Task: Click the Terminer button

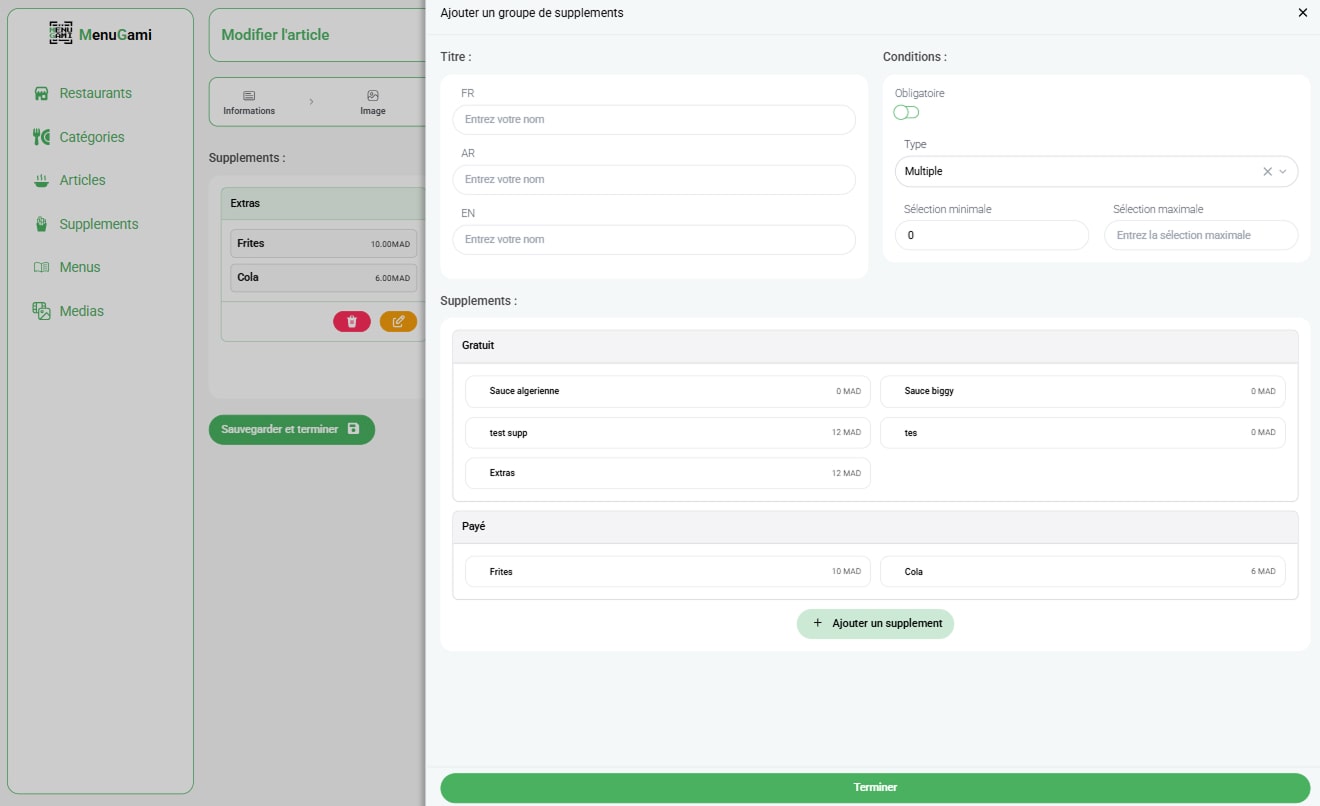Action: coord(875,788)
